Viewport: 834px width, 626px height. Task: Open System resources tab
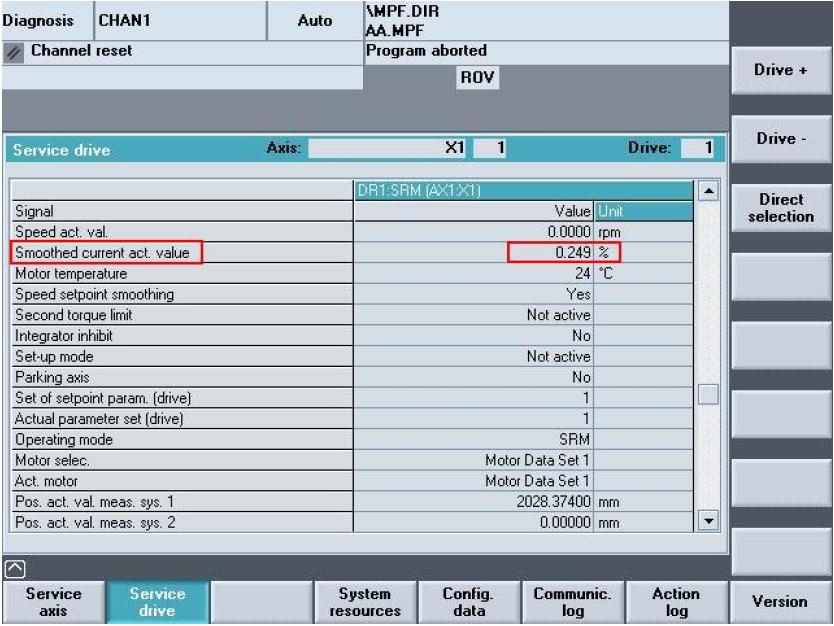(x=365, y=602)
